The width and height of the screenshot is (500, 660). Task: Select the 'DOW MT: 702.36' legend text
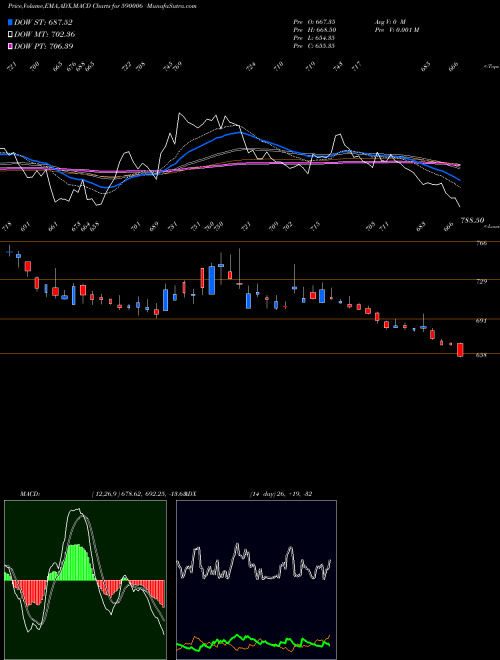pyautogui.click(x=45, y=34)
